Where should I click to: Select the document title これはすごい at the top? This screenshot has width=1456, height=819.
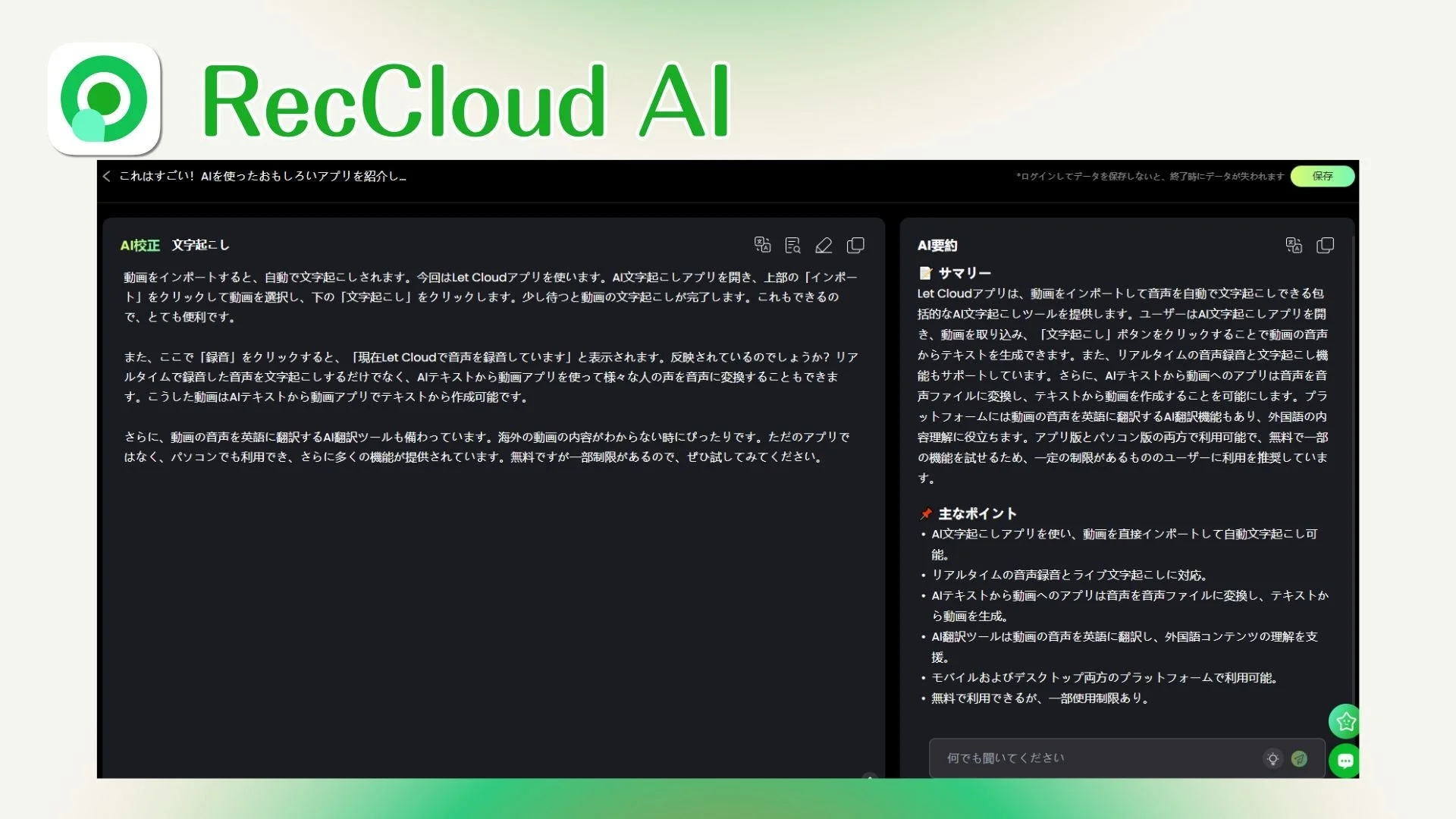(262, 176)
